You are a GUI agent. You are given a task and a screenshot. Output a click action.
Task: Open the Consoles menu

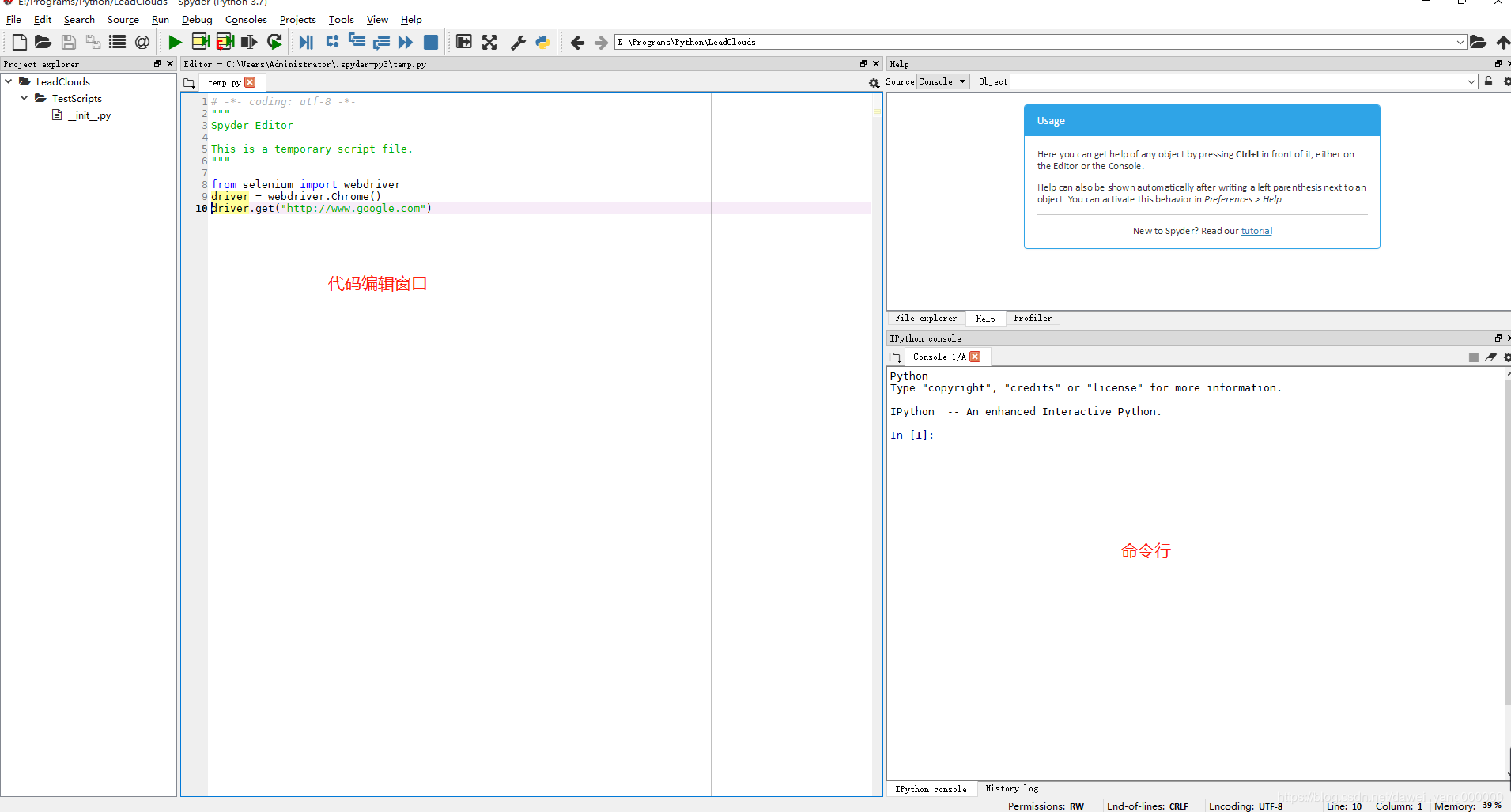click(246, 20)
